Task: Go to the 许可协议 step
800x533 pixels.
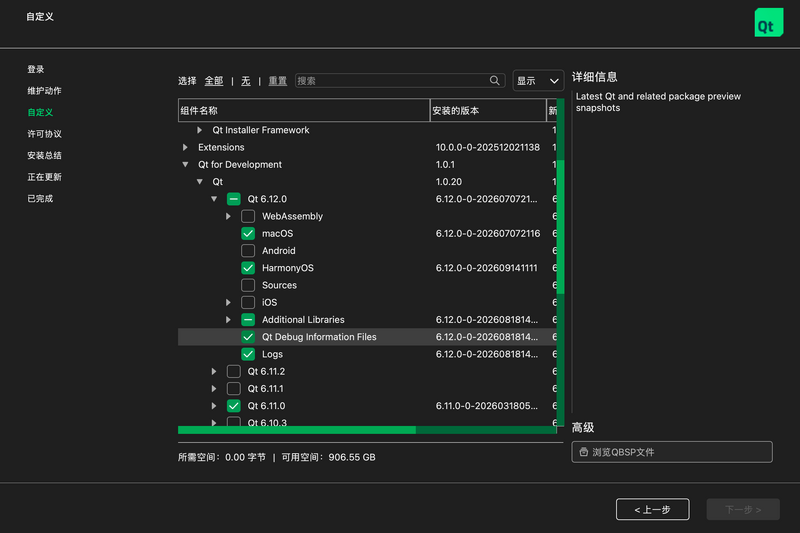Action: 44,134
